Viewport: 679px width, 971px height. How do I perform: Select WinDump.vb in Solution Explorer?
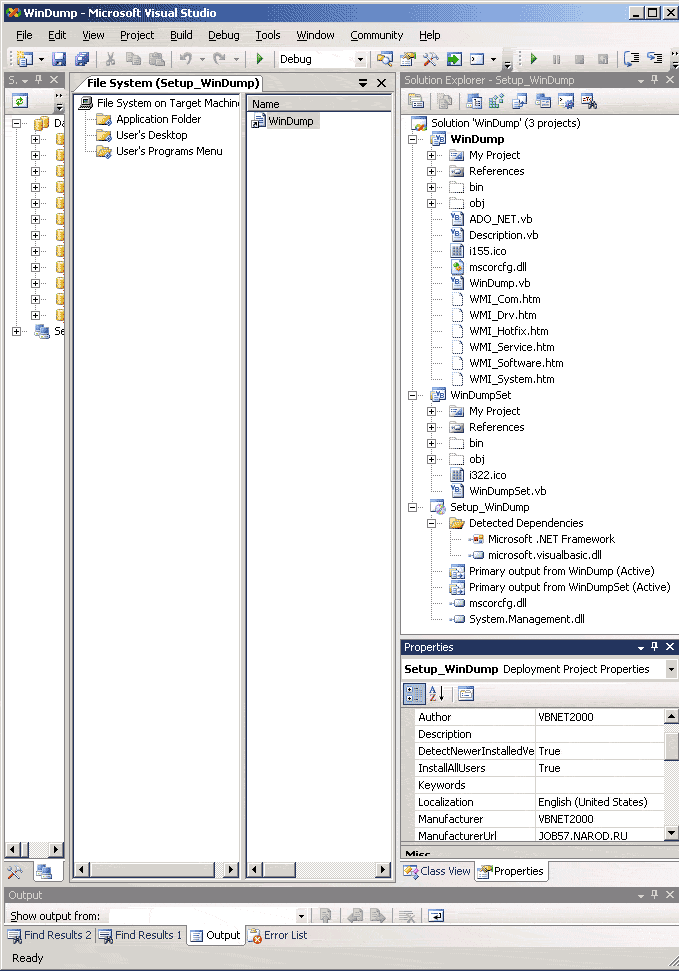coord(499,283)
